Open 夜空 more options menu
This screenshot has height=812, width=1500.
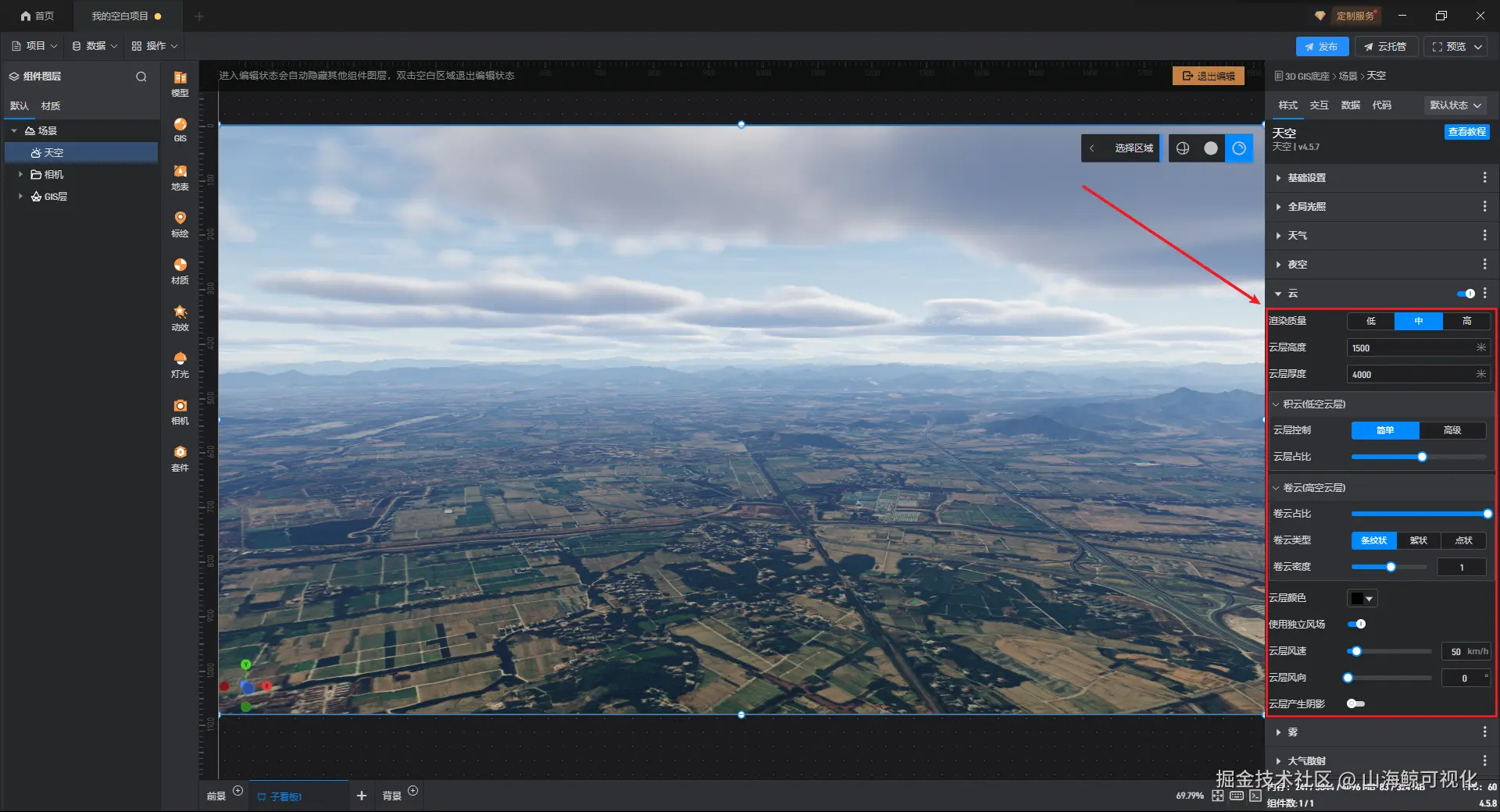(x=1484, y=265)
